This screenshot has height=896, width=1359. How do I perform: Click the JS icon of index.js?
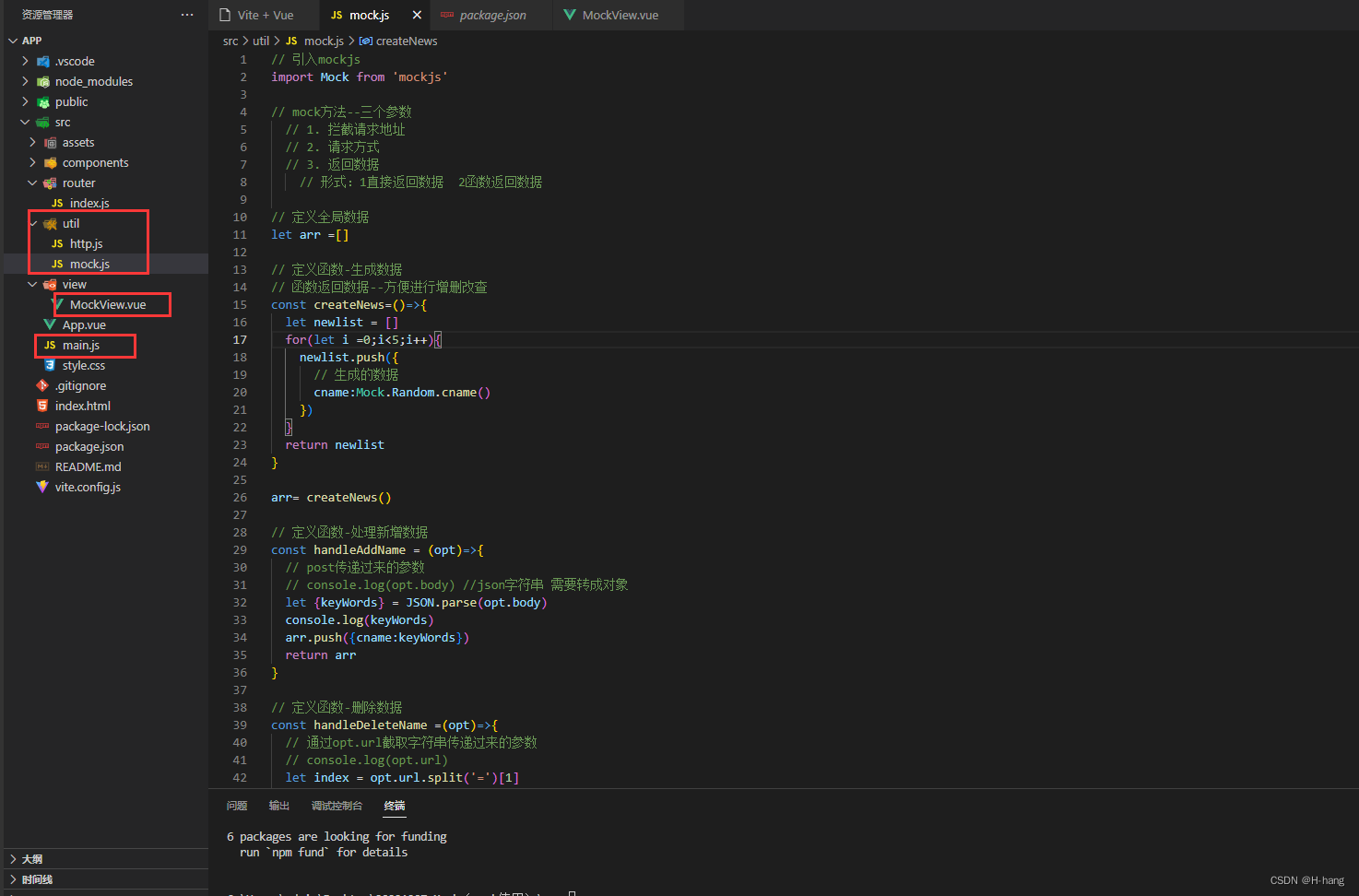coord(57,203)
